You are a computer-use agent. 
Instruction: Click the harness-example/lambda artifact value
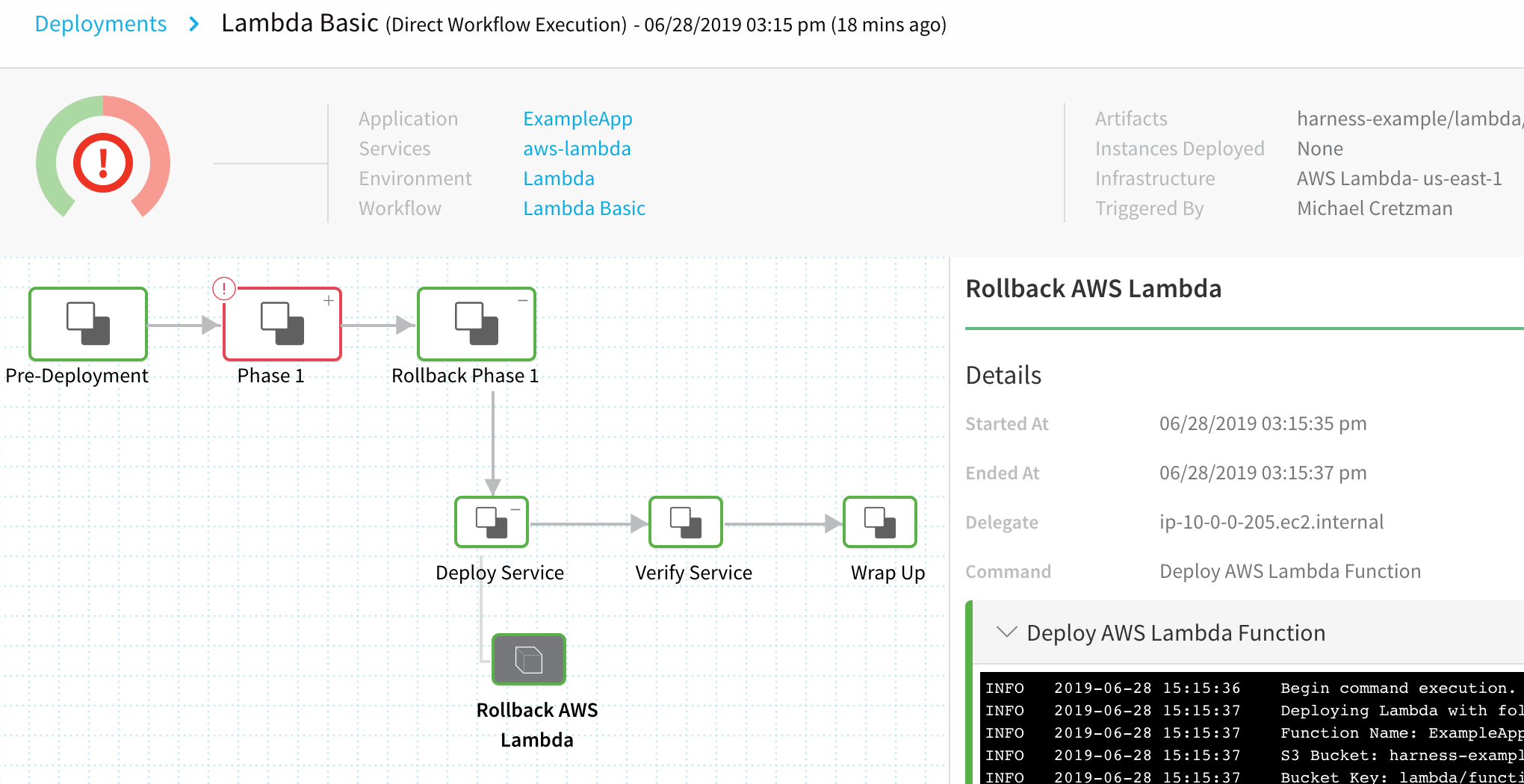[1410, 119]
